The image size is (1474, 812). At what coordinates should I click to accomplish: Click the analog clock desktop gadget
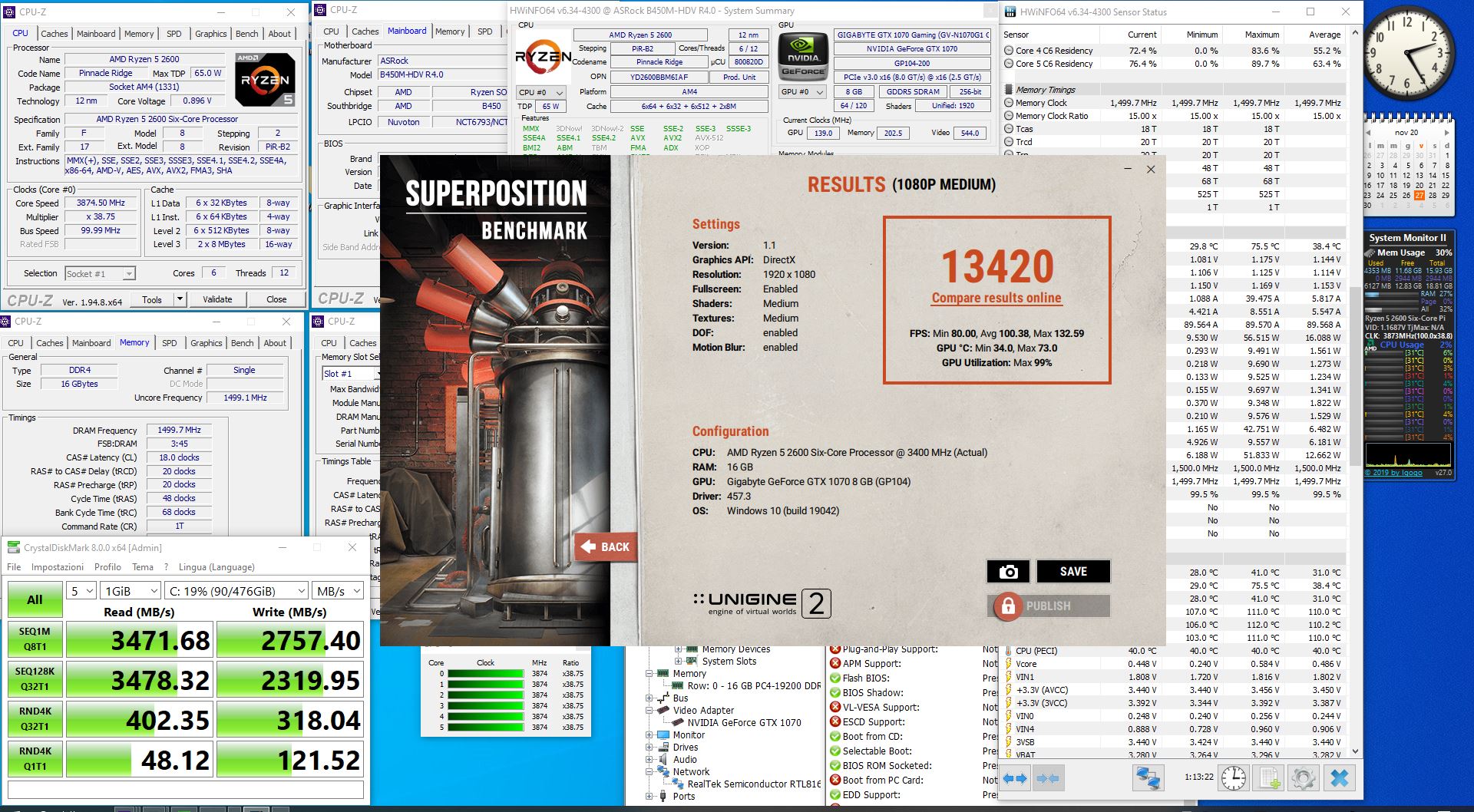(x=1410, y=52)
